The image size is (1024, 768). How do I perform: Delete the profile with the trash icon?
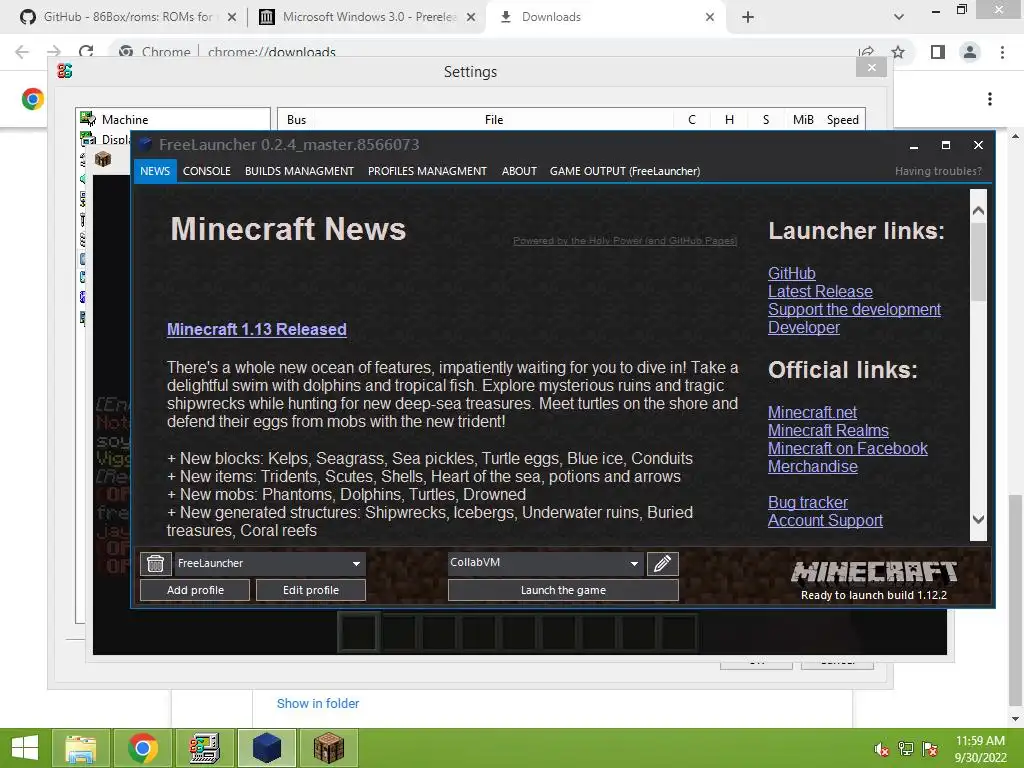pos(155,563)
